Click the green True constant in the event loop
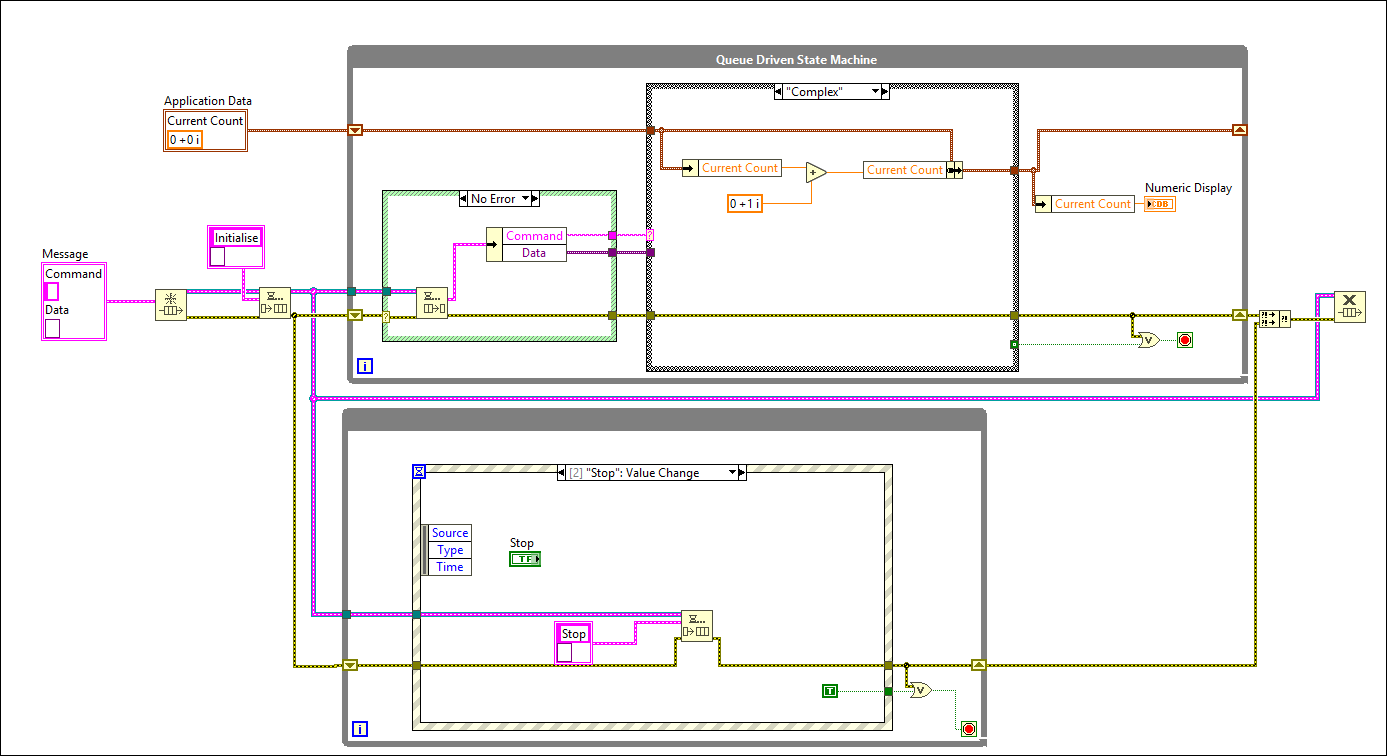This screenshot has height=756, width=1387. pos(828,690)
